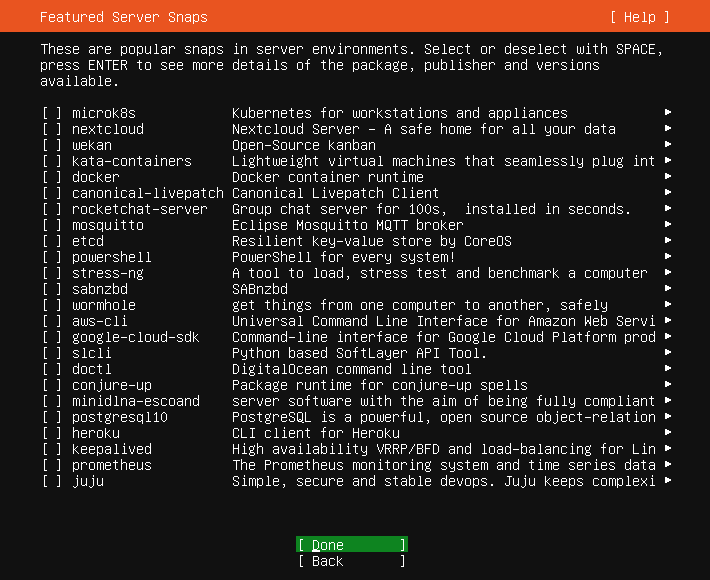Click the "google-cloud-sdk" snap name

point(135,337)
